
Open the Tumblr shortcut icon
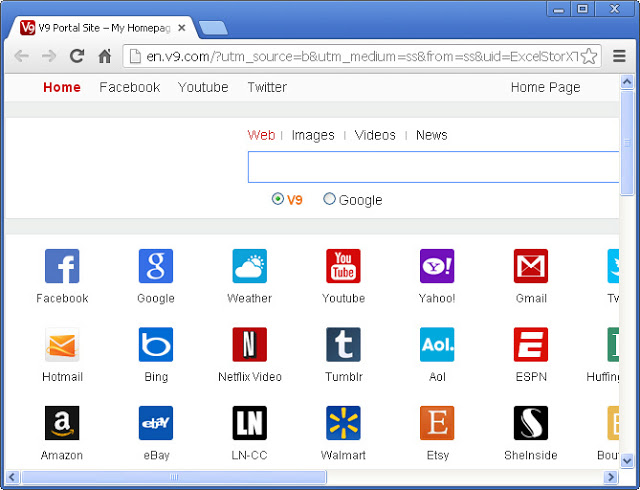(x=343, y=345)
